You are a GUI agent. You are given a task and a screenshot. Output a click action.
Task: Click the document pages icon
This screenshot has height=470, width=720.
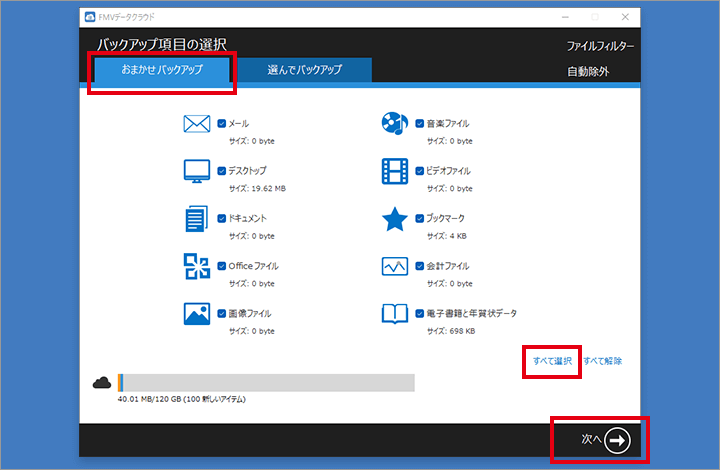pyautogui.click(x=196, y=219)
